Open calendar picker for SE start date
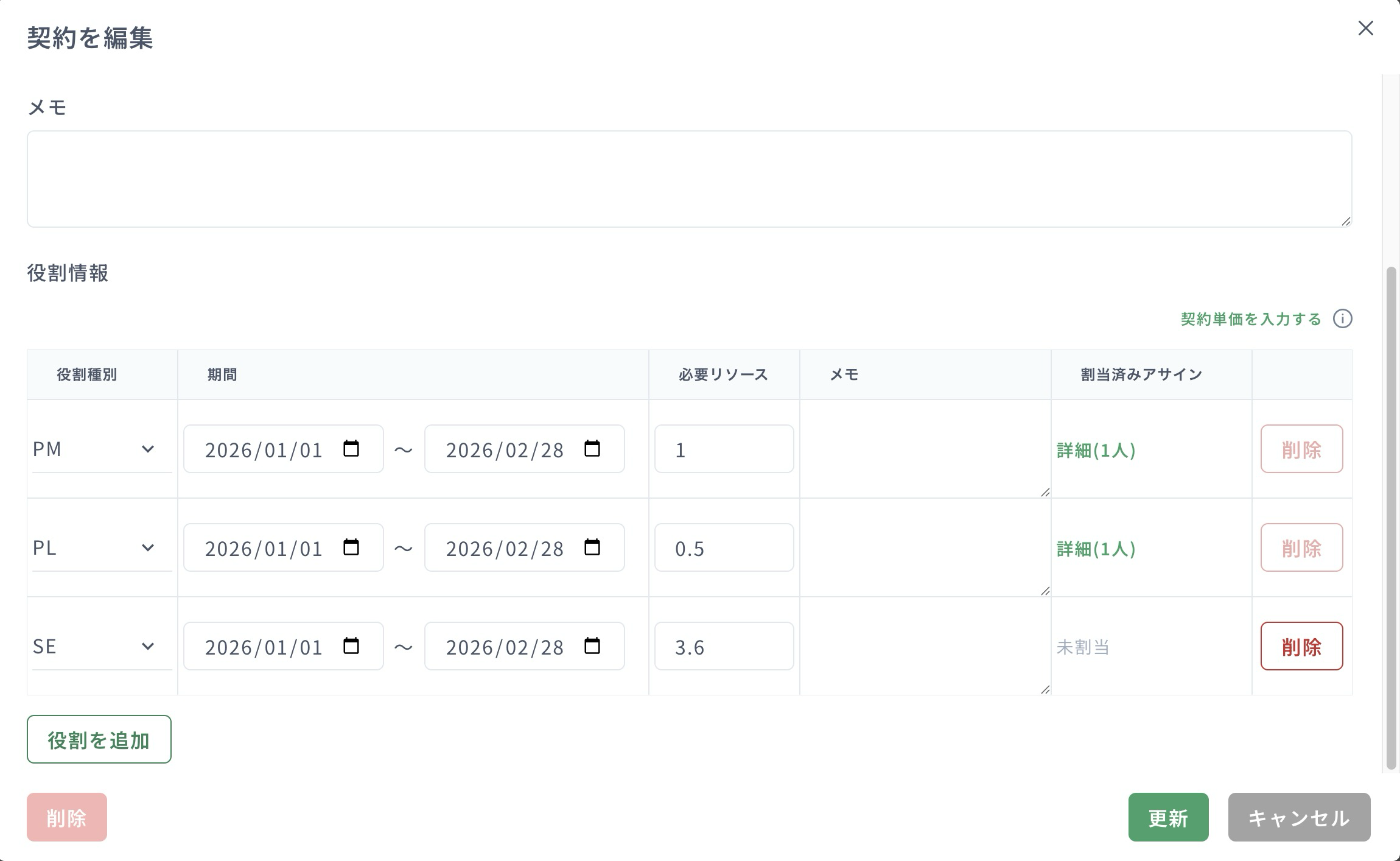 351,646
